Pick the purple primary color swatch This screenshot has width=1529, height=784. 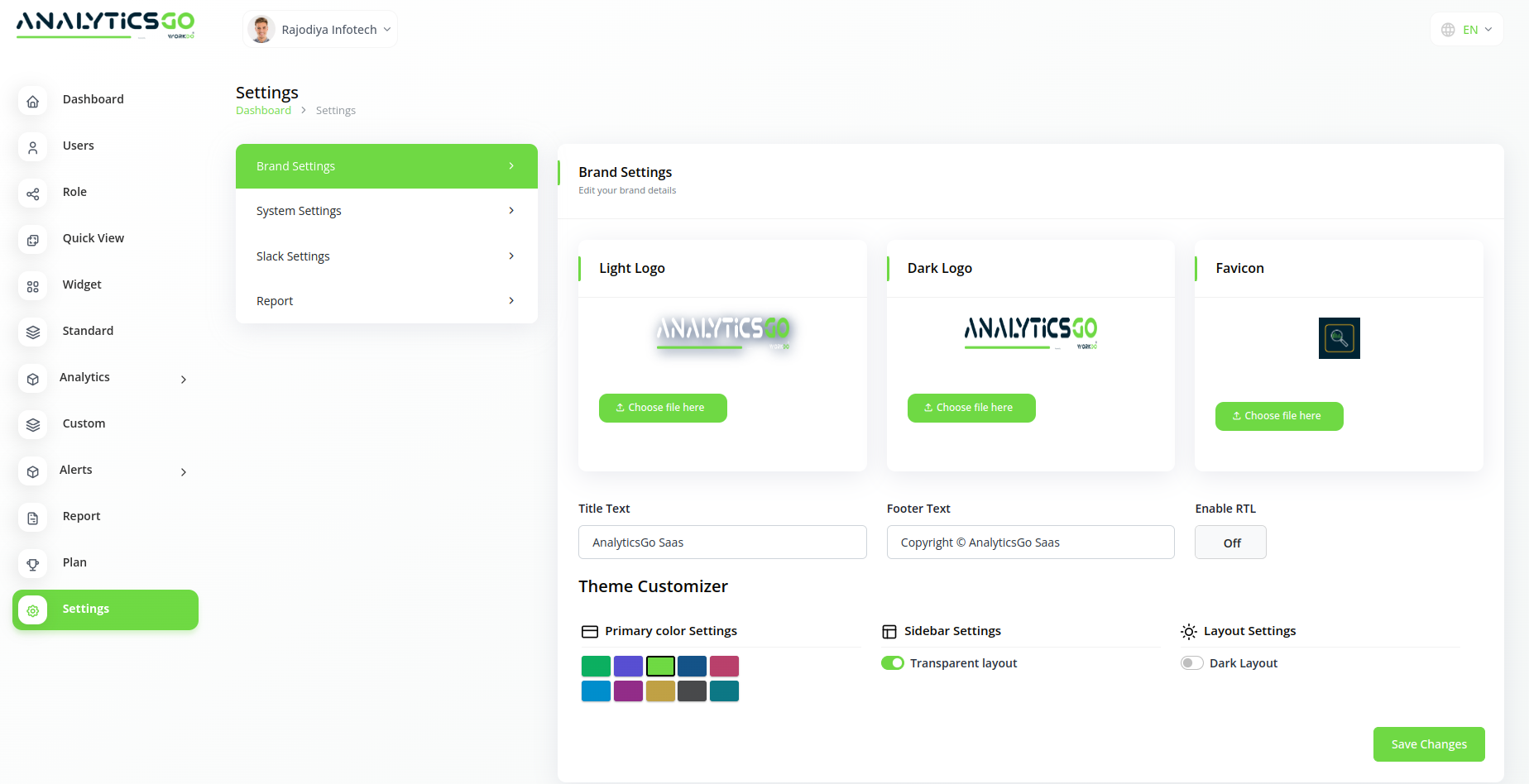click(x=628, y=691)
